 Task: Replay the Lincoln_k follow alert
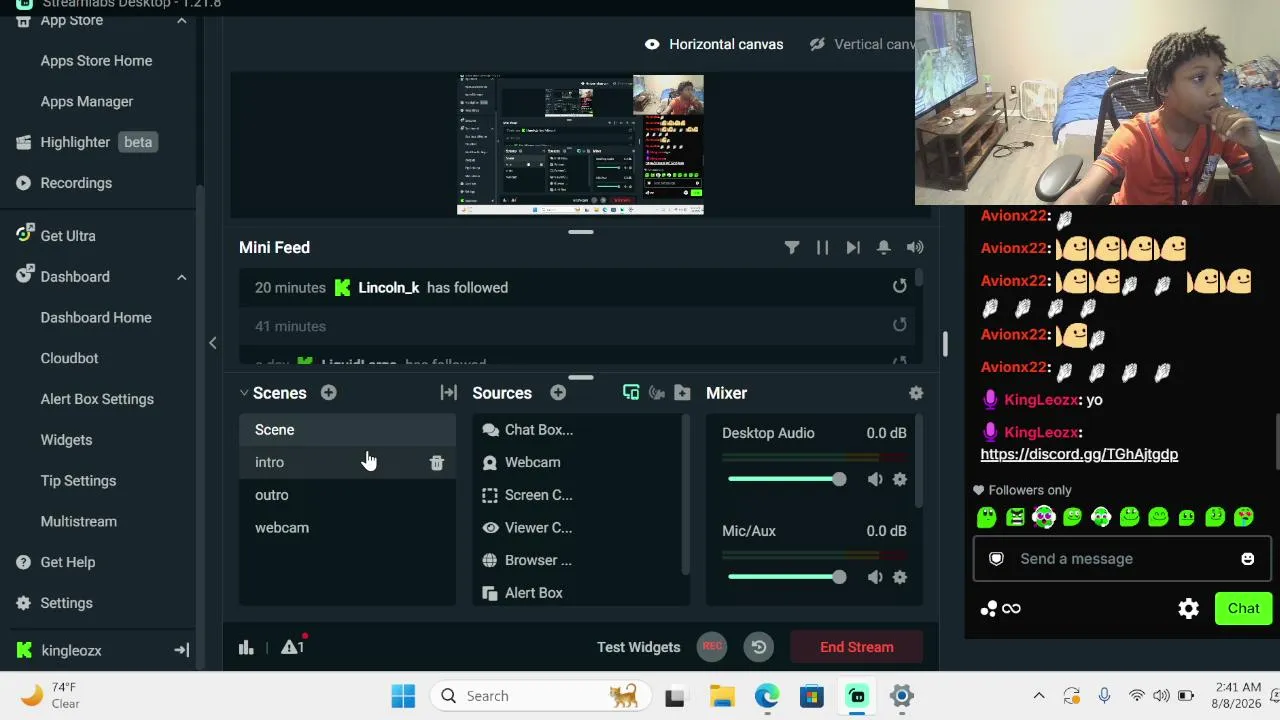point(900,287)
